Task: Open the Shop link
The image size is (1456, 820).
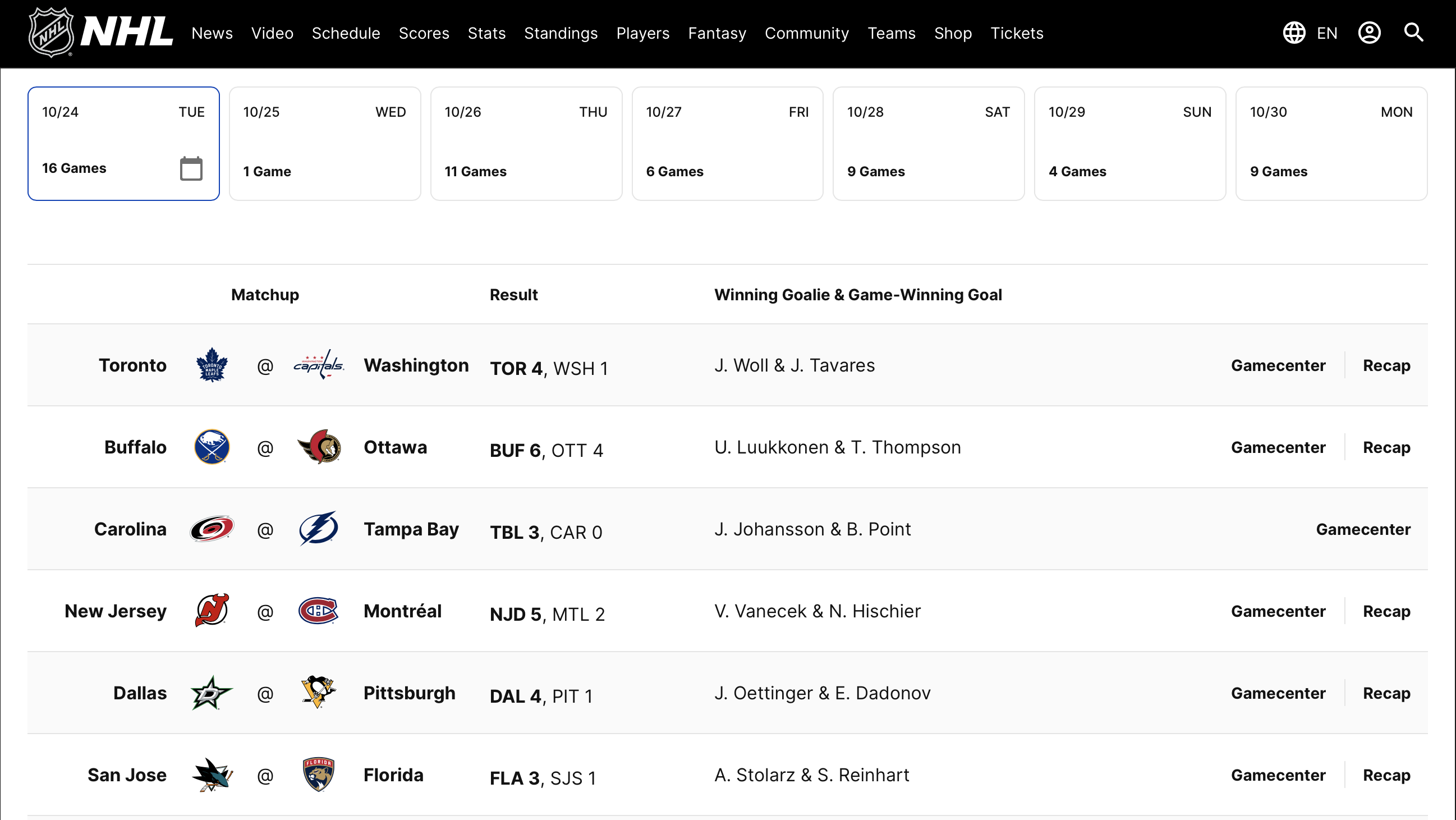Action: click(953, 33)
